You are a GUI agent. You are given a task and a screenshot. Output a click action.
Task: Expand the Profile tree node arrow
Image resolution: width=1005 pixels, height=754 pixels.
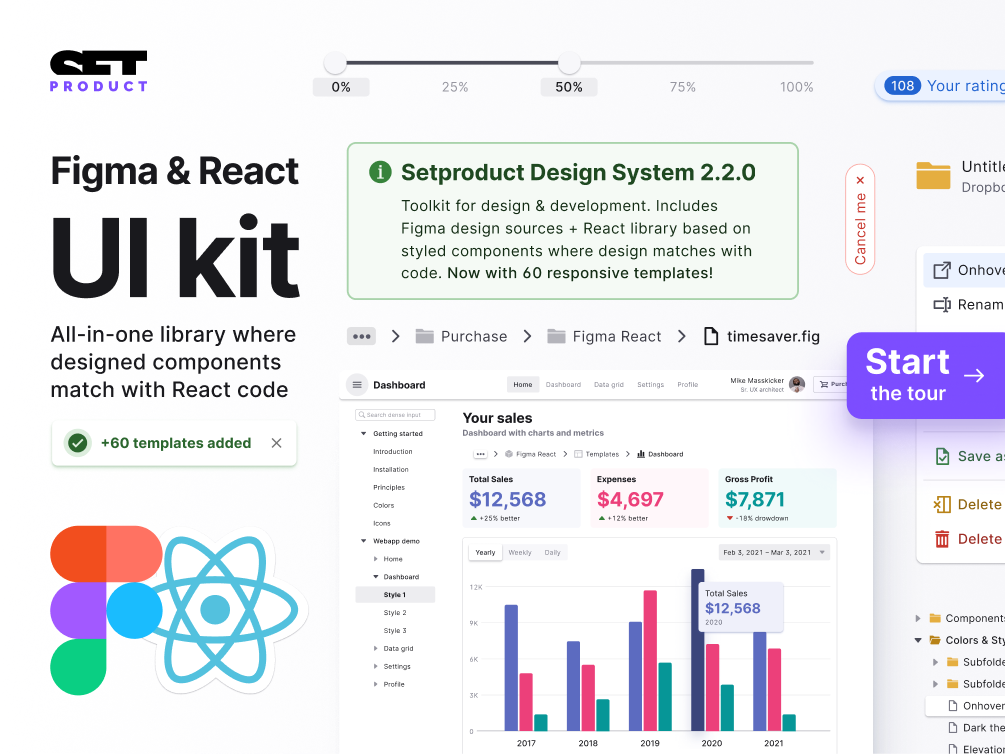tap(376, 685)
